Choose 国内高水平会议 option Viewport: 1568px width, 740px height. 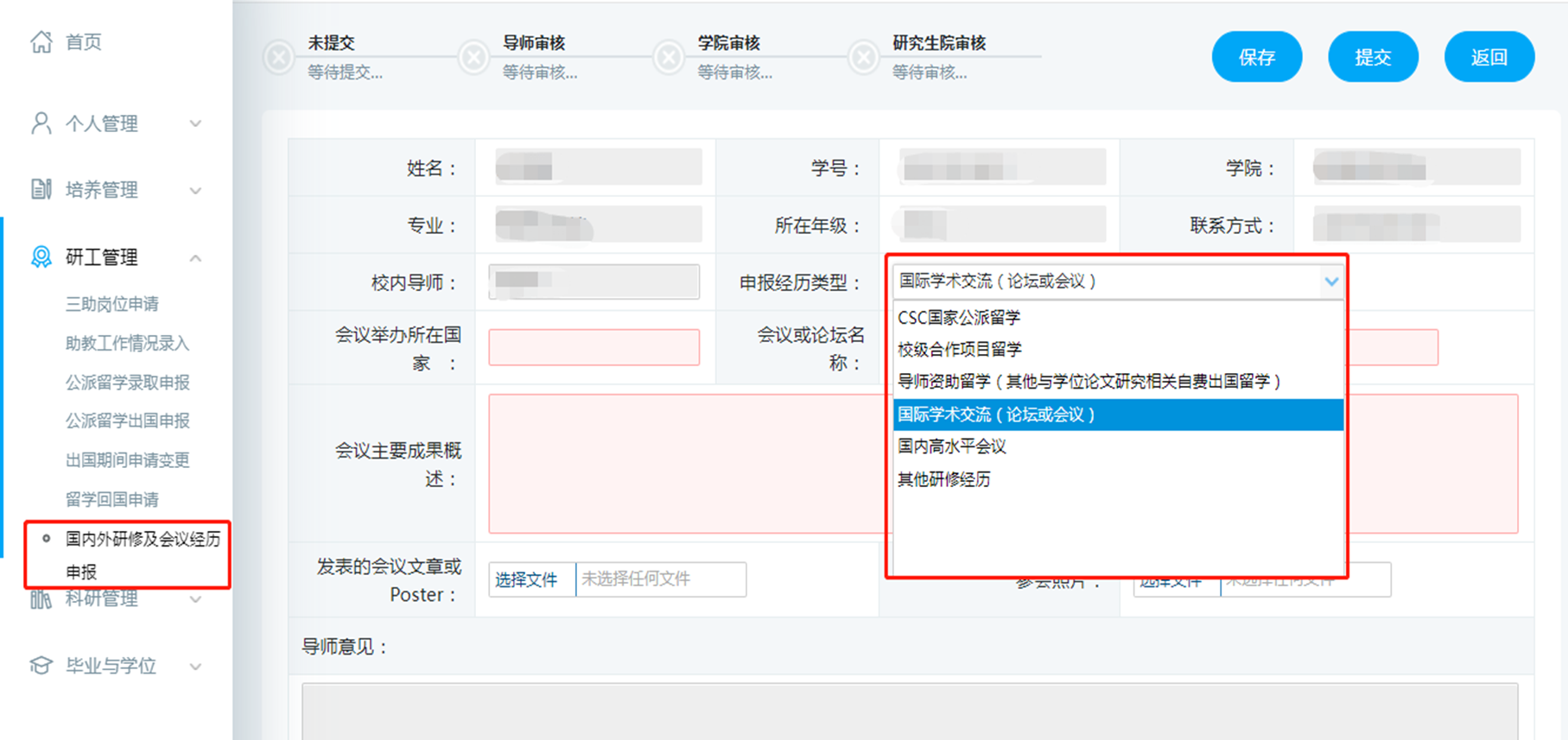point(951,446)
